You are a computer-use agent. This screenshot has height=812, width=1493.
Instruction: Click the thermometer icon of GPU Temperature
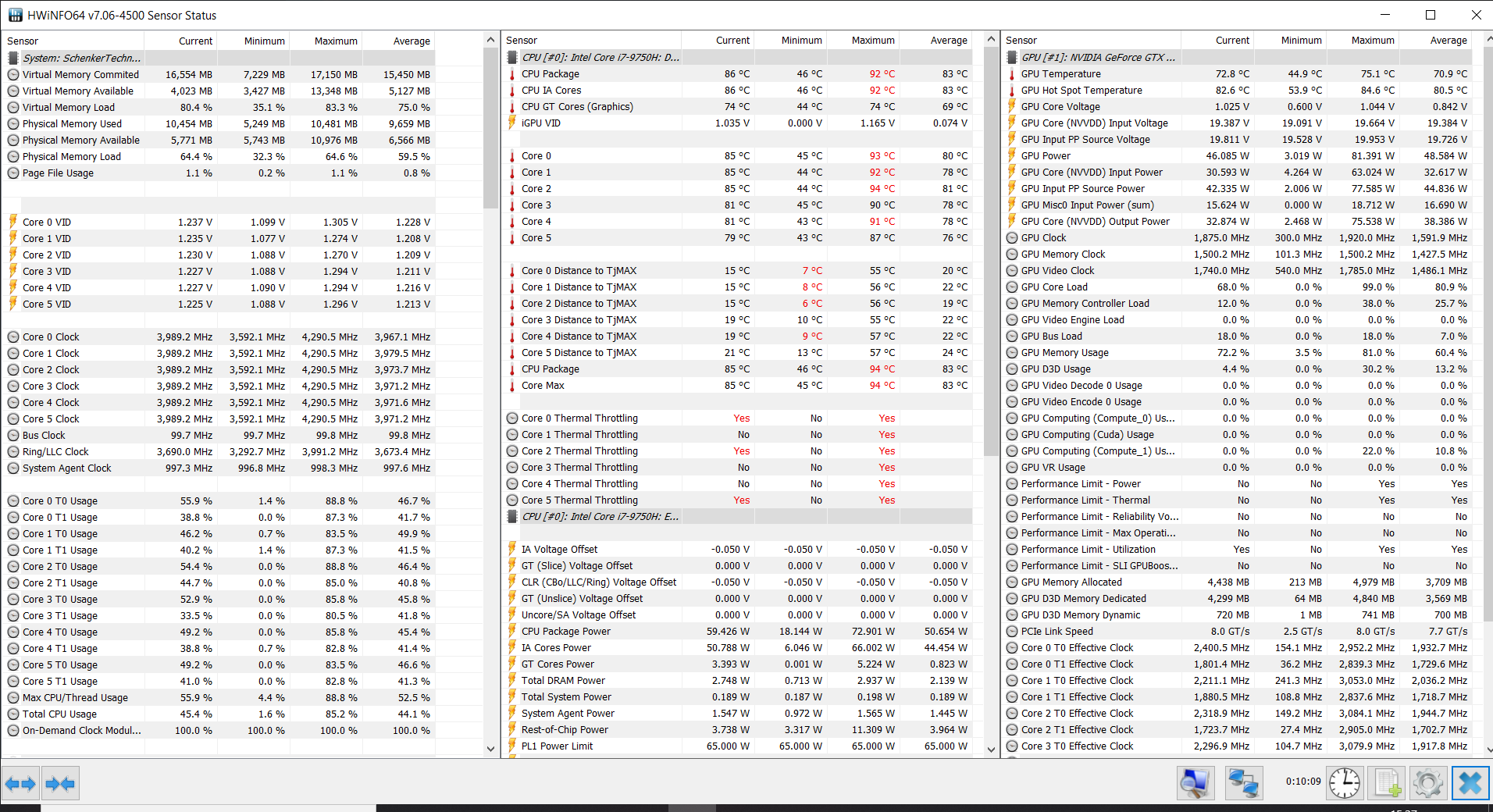(1012, 74)
